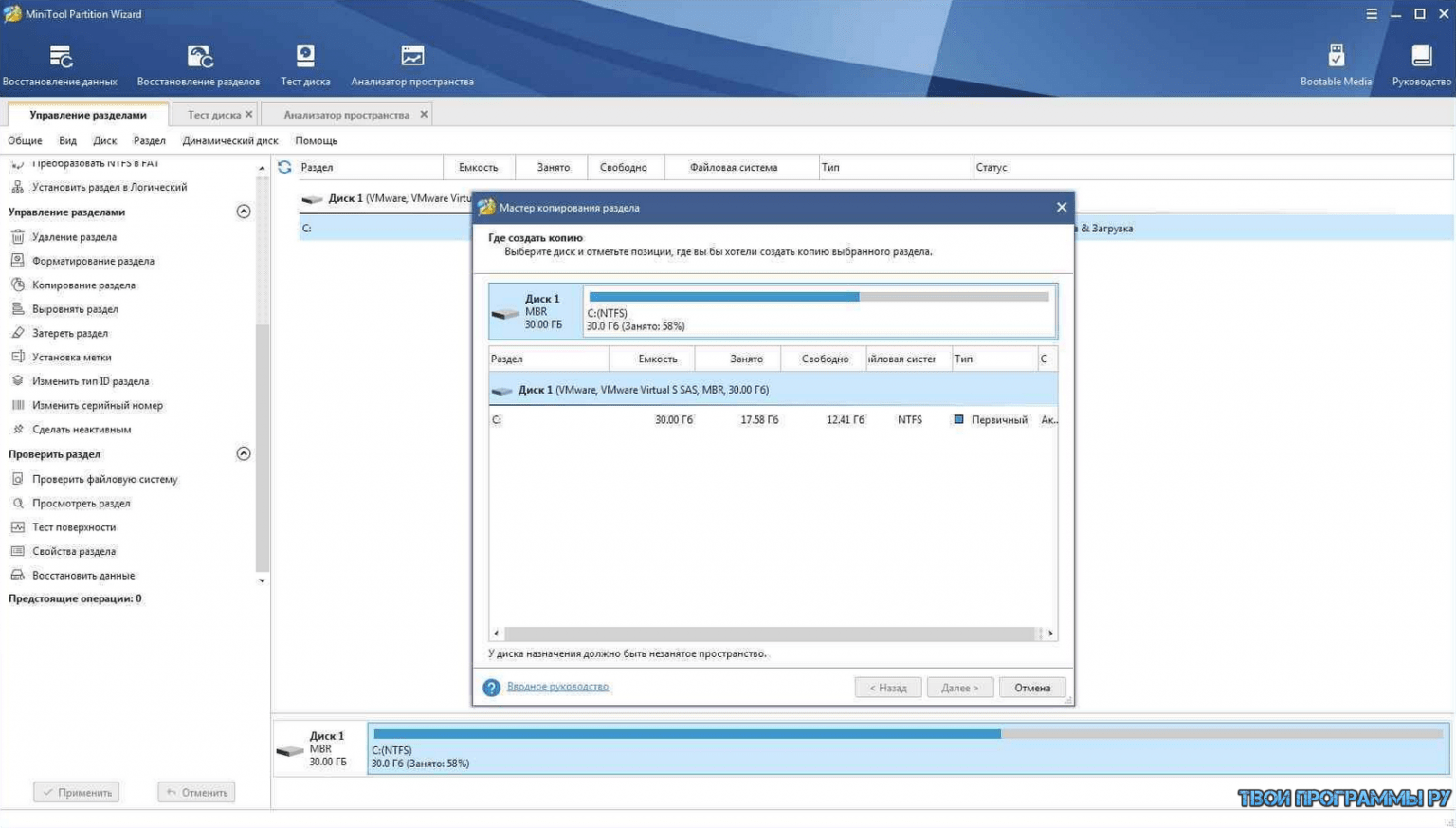Screen dimensions: 1456x828
Task: Open the hamburger menu in title bar
Action: point(1371,13)
